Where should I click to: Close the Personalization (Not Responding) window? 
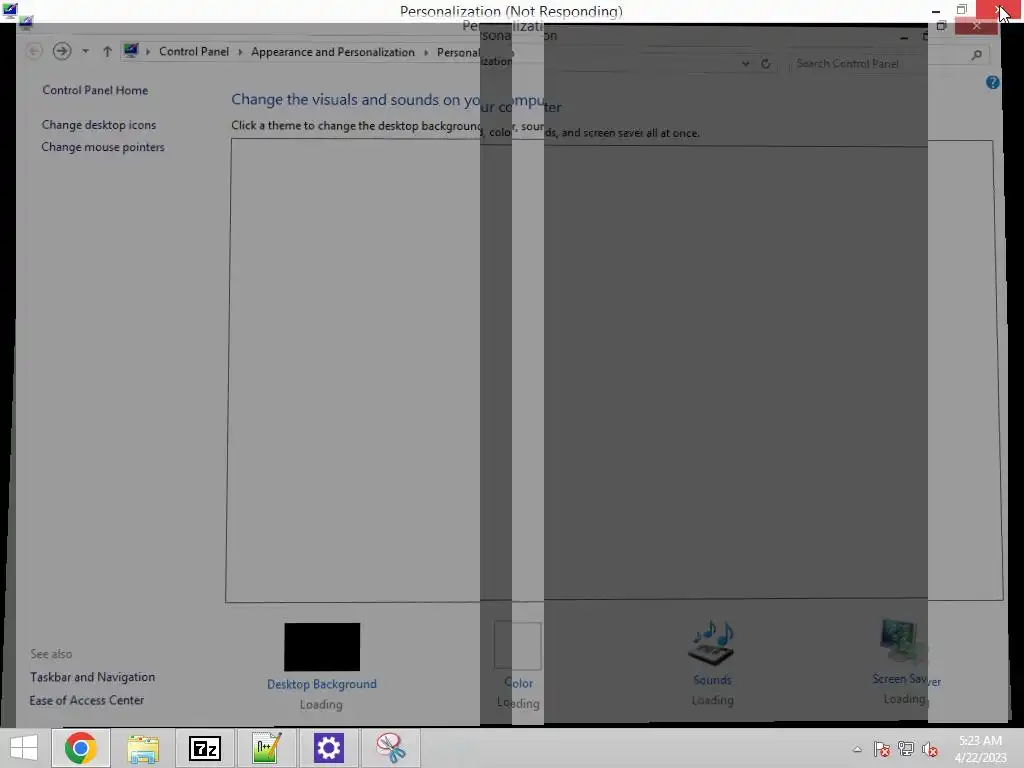999,10
